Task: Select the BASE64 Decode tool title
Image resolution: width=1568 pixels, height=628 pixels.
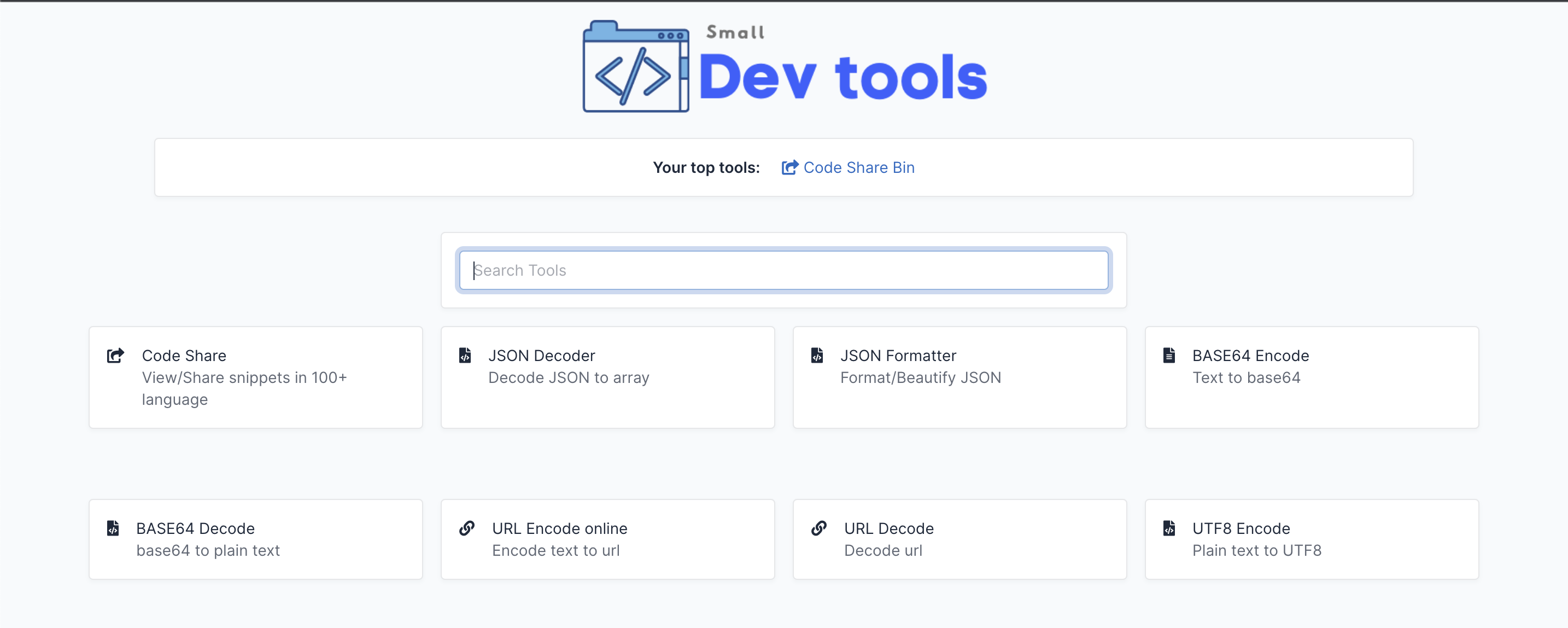Action: (195, 529)
